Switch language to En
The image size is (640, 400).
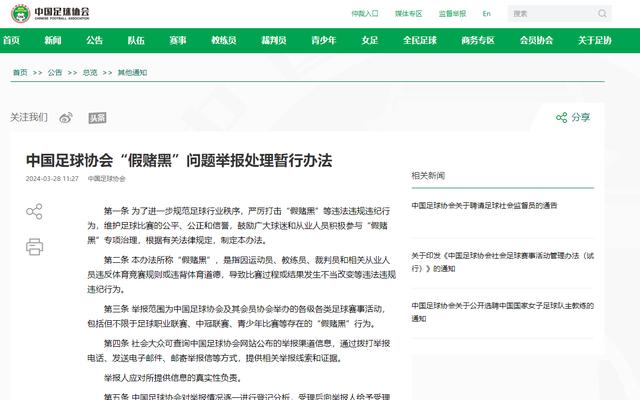point(486,14)
